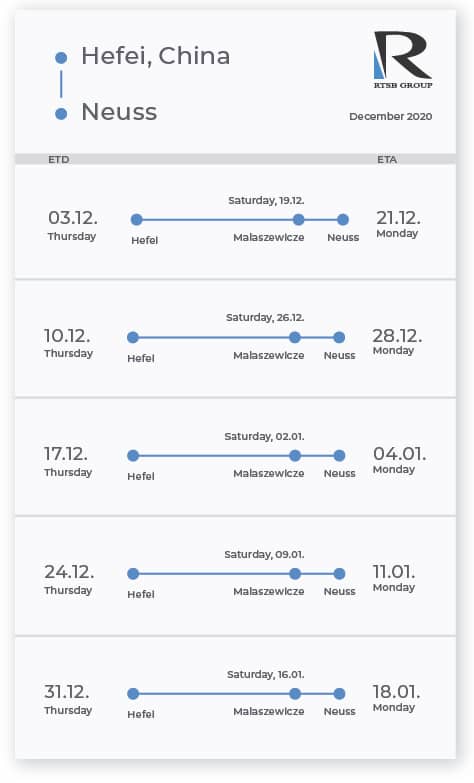474x783 pixels.
Task: Select Malaszewicze marker for Saturday, 26.12.
Action: click(295, 338)
